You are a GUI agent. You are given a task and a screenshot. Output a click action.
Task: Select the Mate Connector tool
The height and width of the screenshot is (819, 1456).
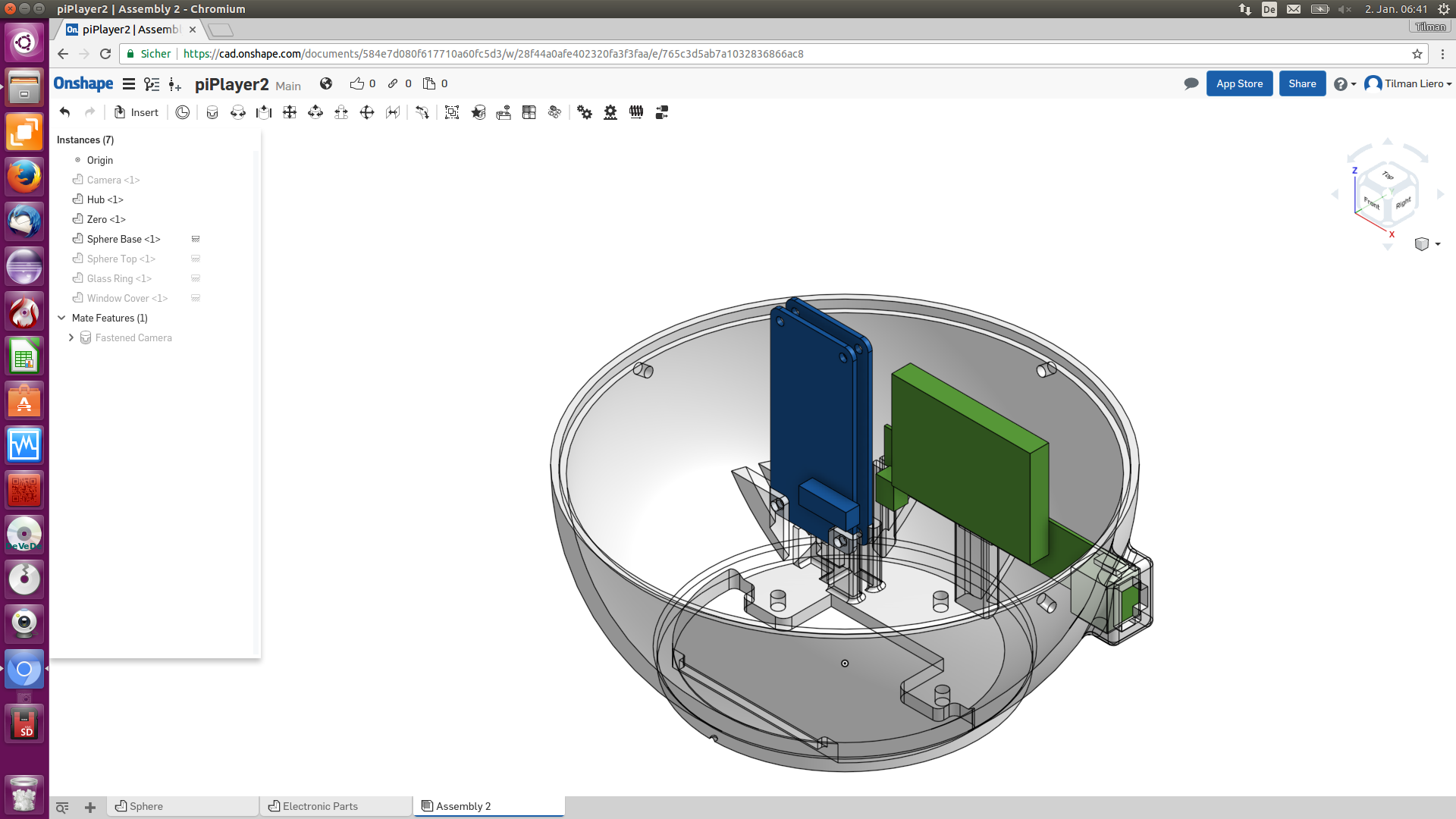pyautogui.click(x=183, y=112)
